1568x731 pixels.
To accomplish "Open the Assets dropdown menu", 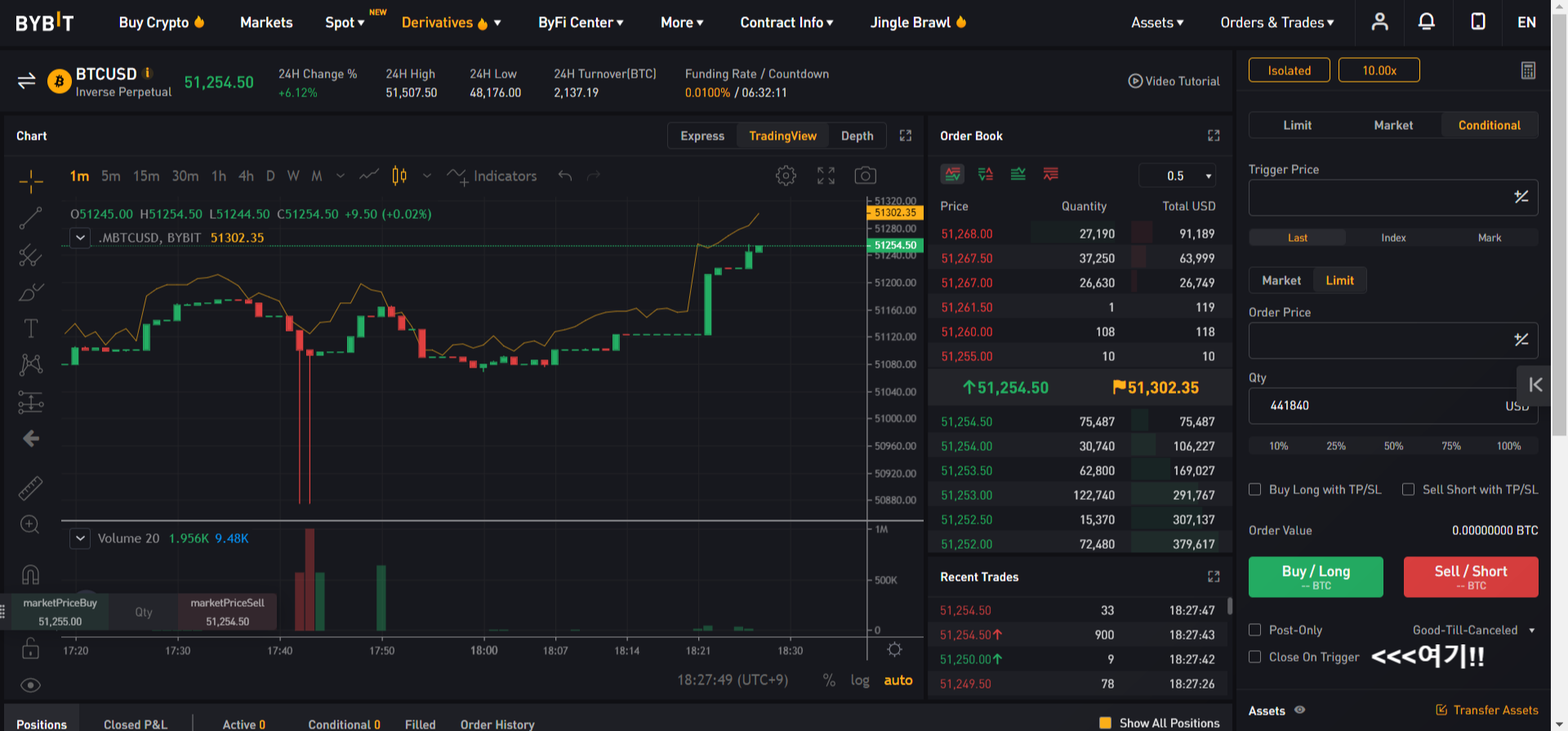I will pos(1157,22).
